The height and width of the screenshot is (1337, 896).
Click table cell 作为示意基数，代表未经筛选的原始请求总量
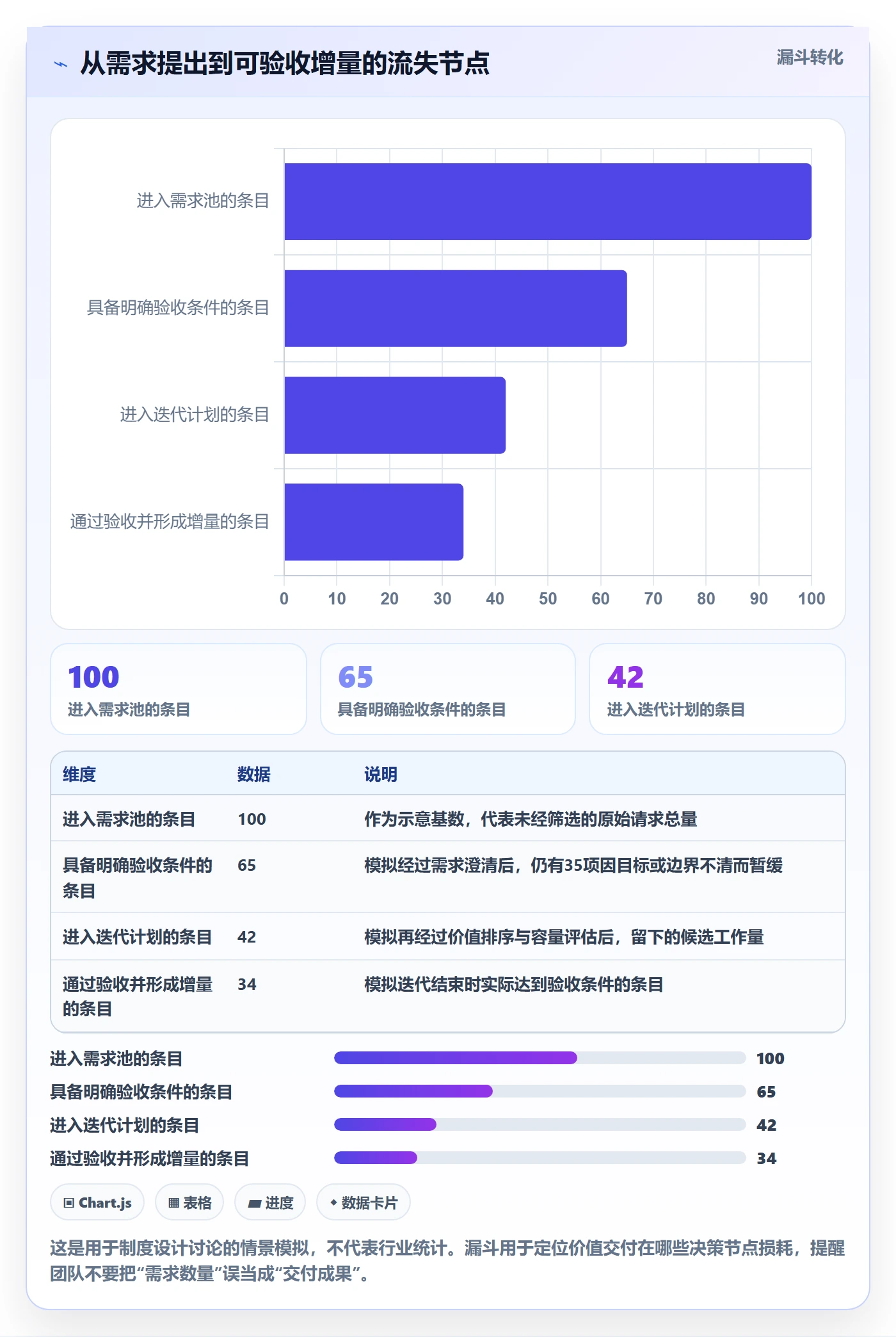[531, 819]
